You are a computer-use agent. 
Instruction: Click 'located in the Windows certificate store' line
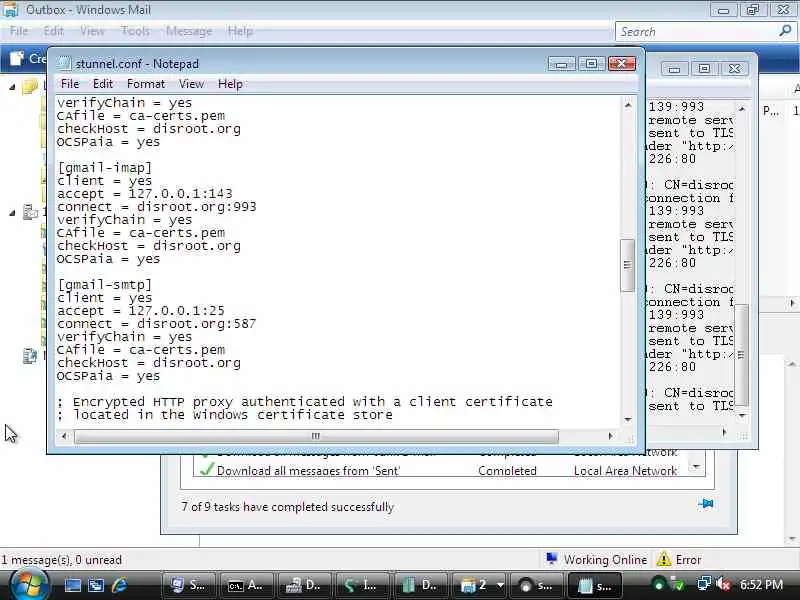[225, 414]
